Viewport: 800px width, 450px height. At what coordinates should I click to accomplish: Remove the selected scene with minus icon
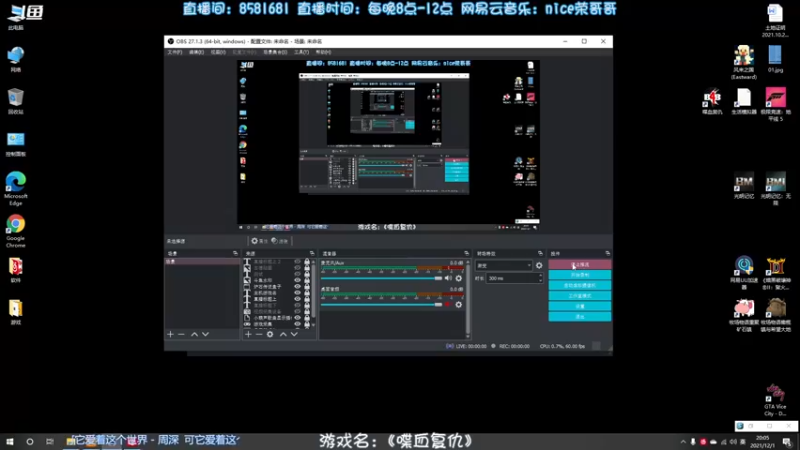click(x=181, y=334)
